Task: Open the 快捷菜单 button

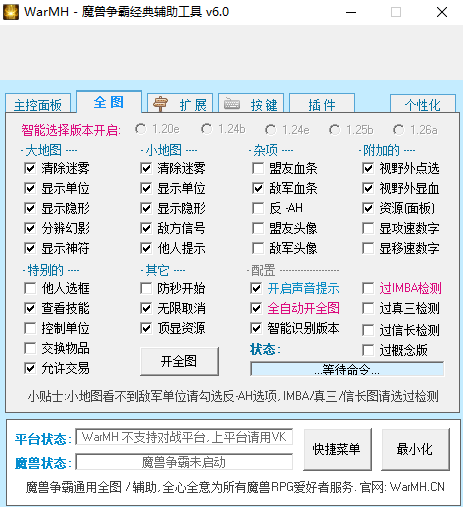Action: (337, 449)
